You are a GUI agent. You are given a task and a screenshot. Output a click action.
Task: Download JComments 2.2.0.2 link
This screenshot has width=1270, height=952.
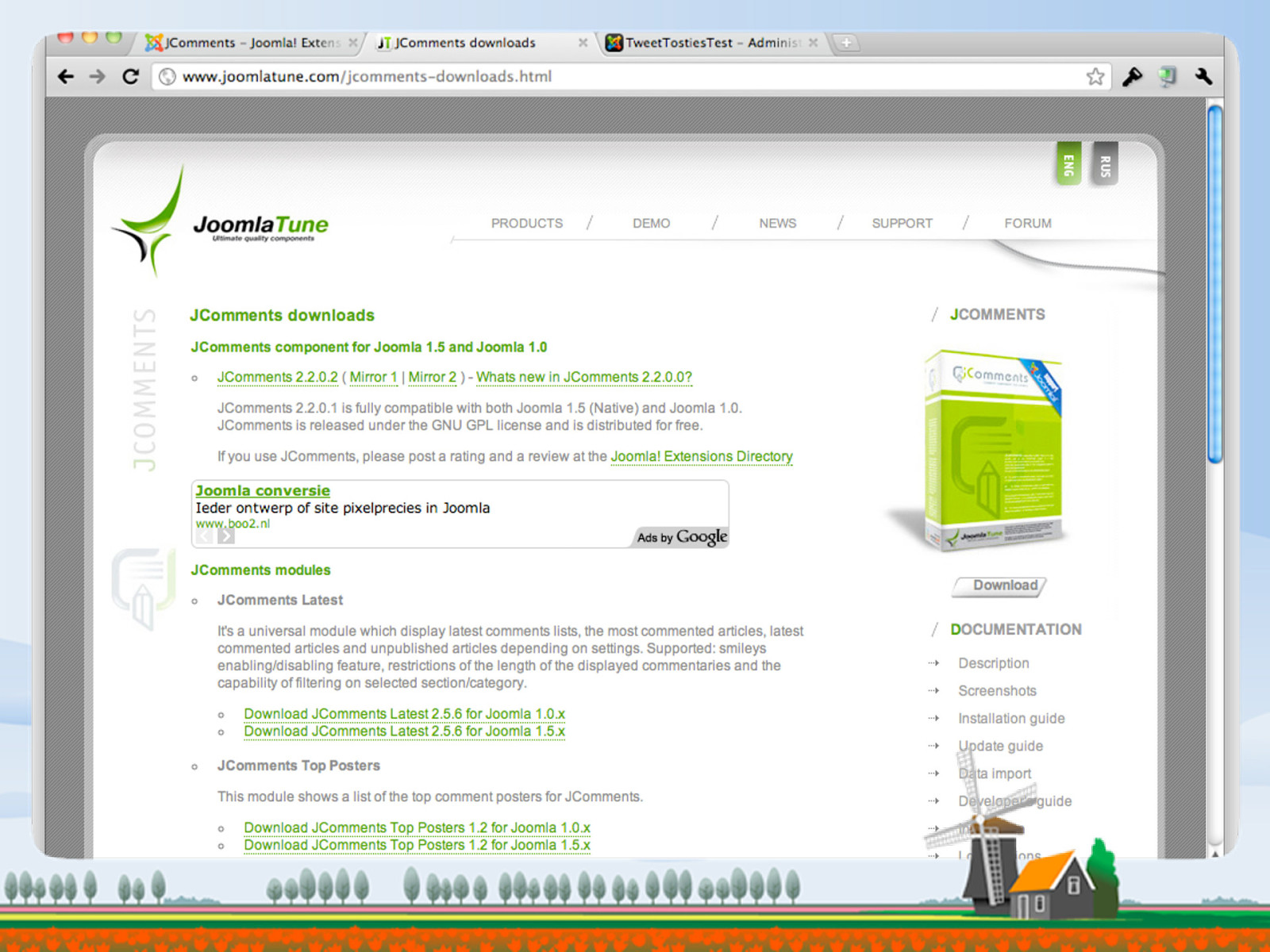pyautogui.click(x=278, y=378)
